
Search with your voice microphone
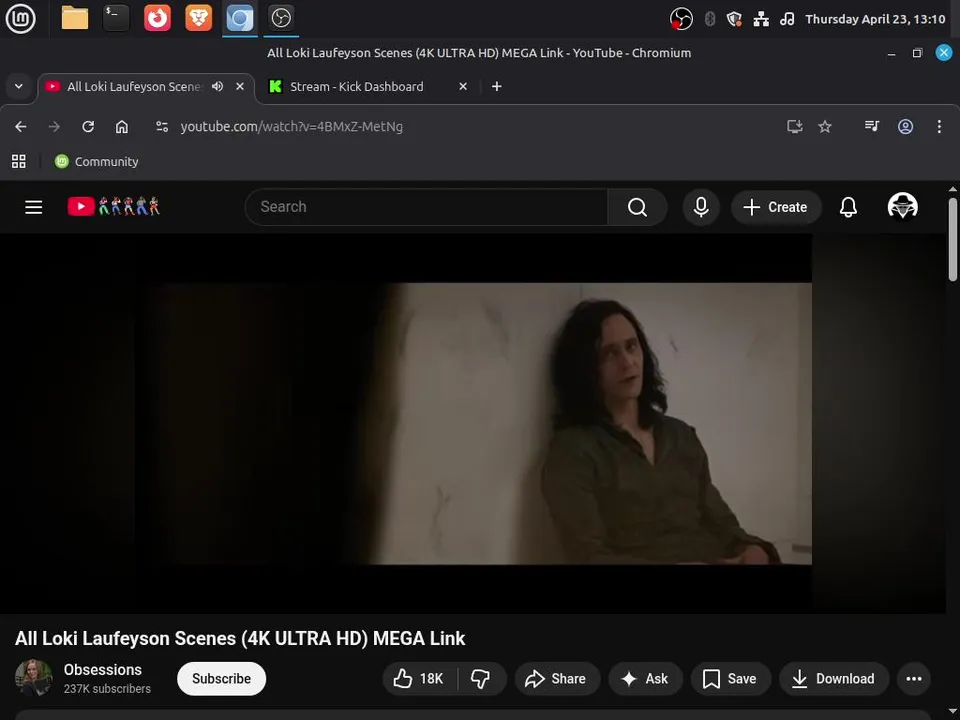pos(701,207)
